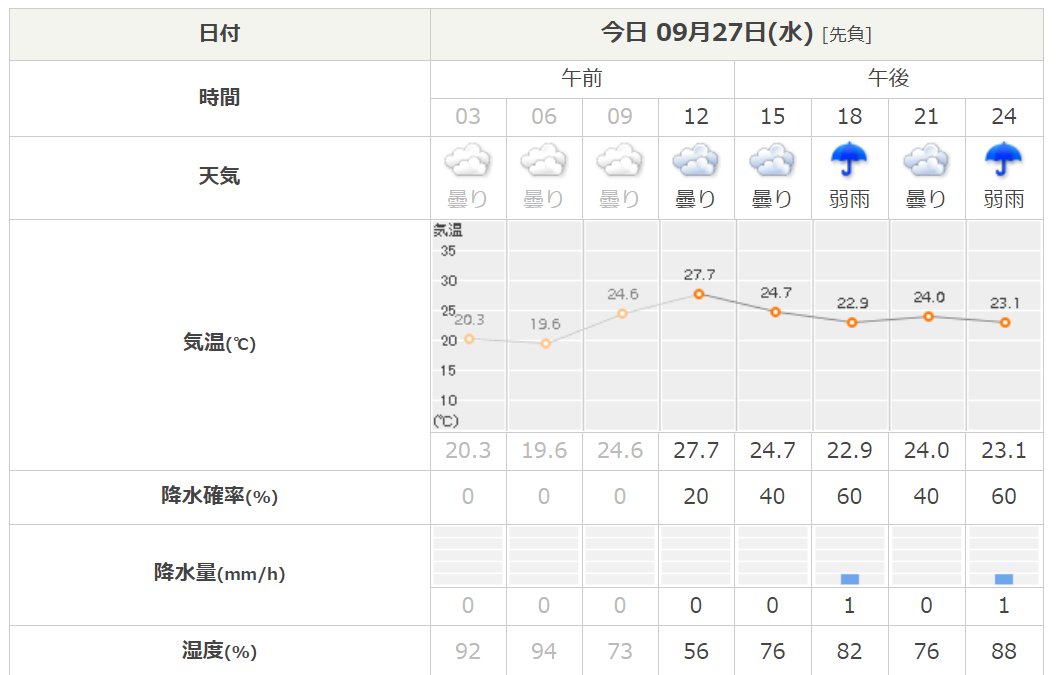Click the date heading 今日 09月27日(水)
The height and width of the screenshot is (675, 1060).
(x=706, y=32)
